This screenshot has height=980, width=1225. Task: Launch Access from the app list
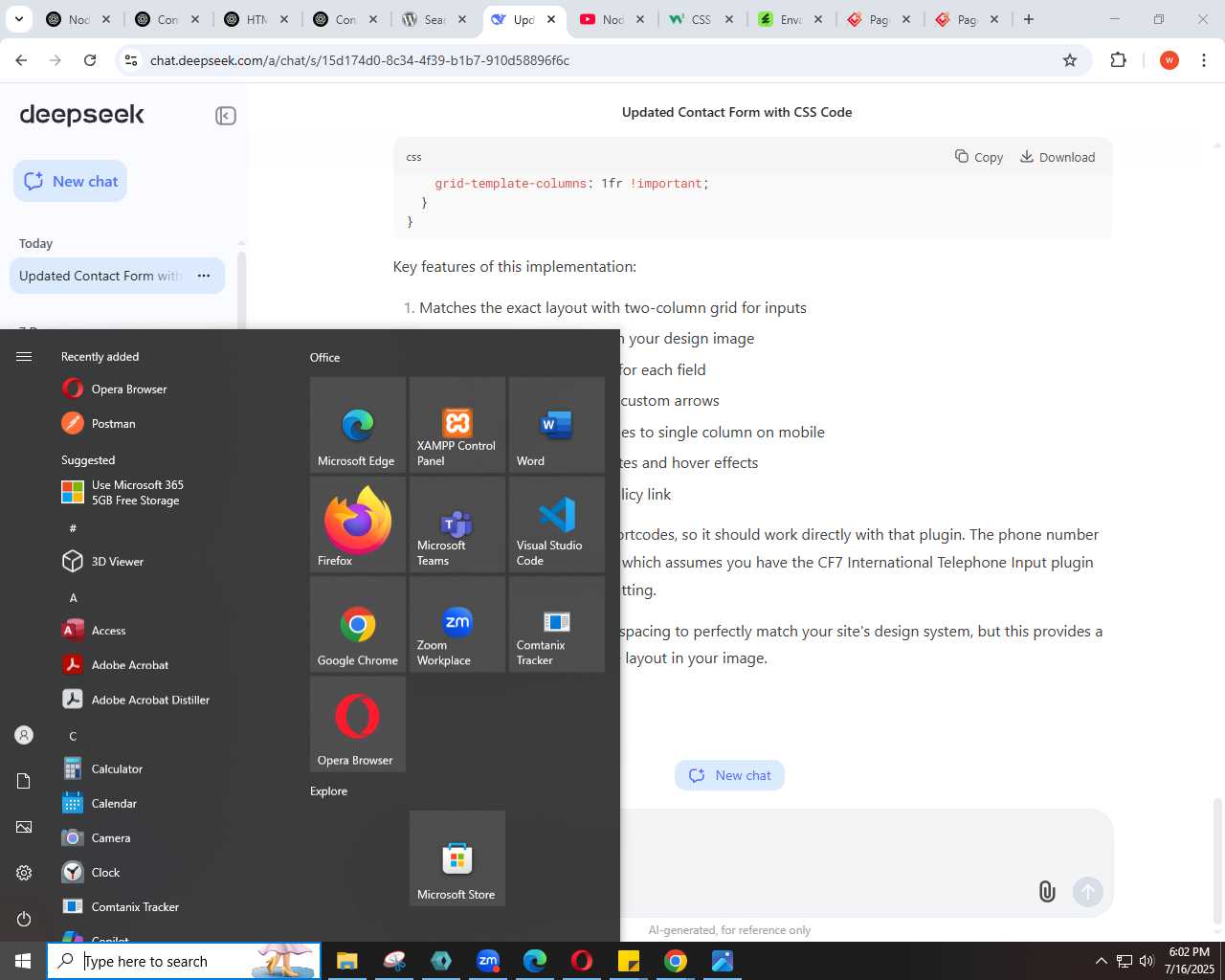pyautogui.click(x=172, y=630)
